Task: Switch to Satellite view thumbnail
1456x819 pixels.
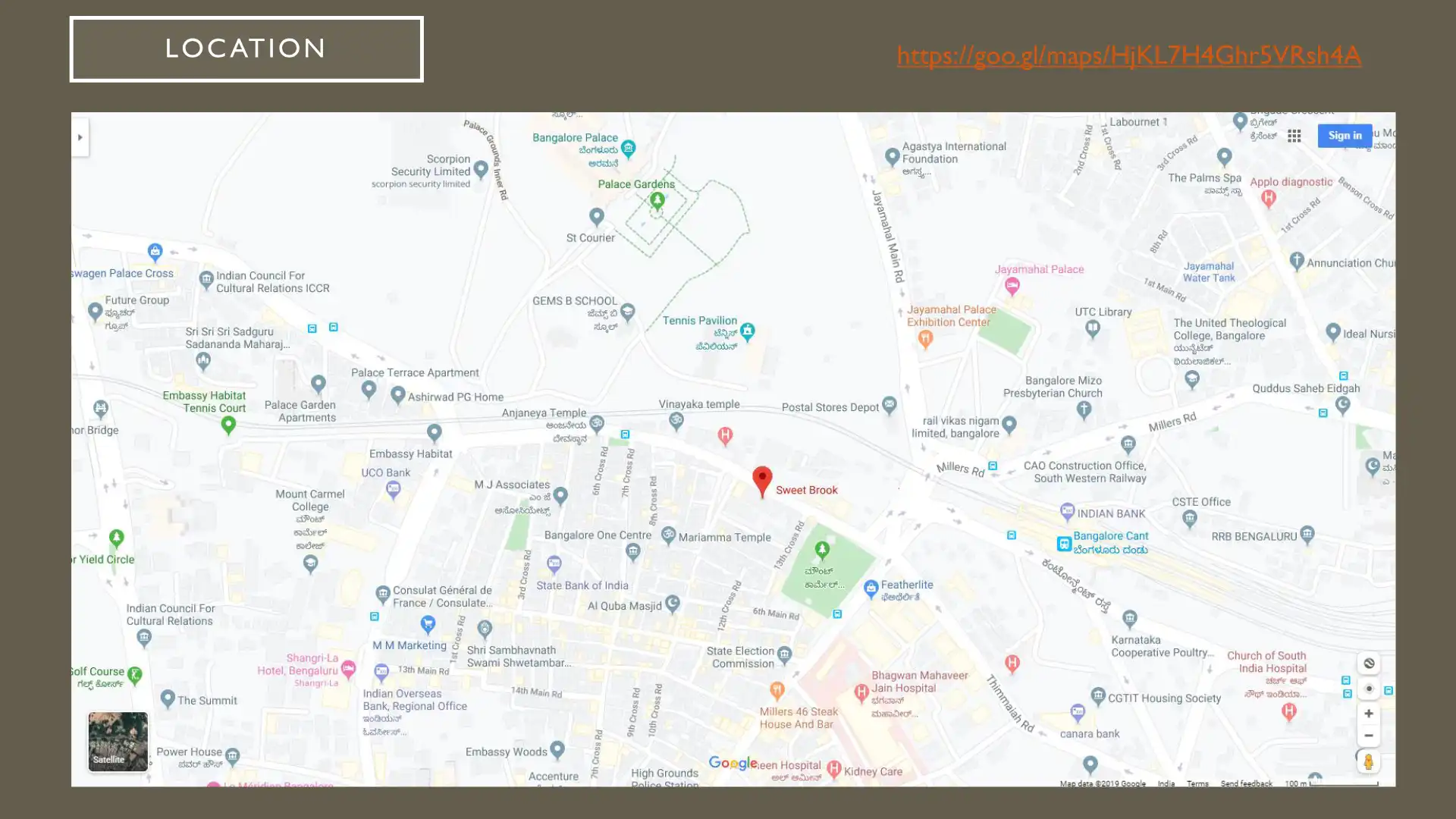Action: click(118, 741)
